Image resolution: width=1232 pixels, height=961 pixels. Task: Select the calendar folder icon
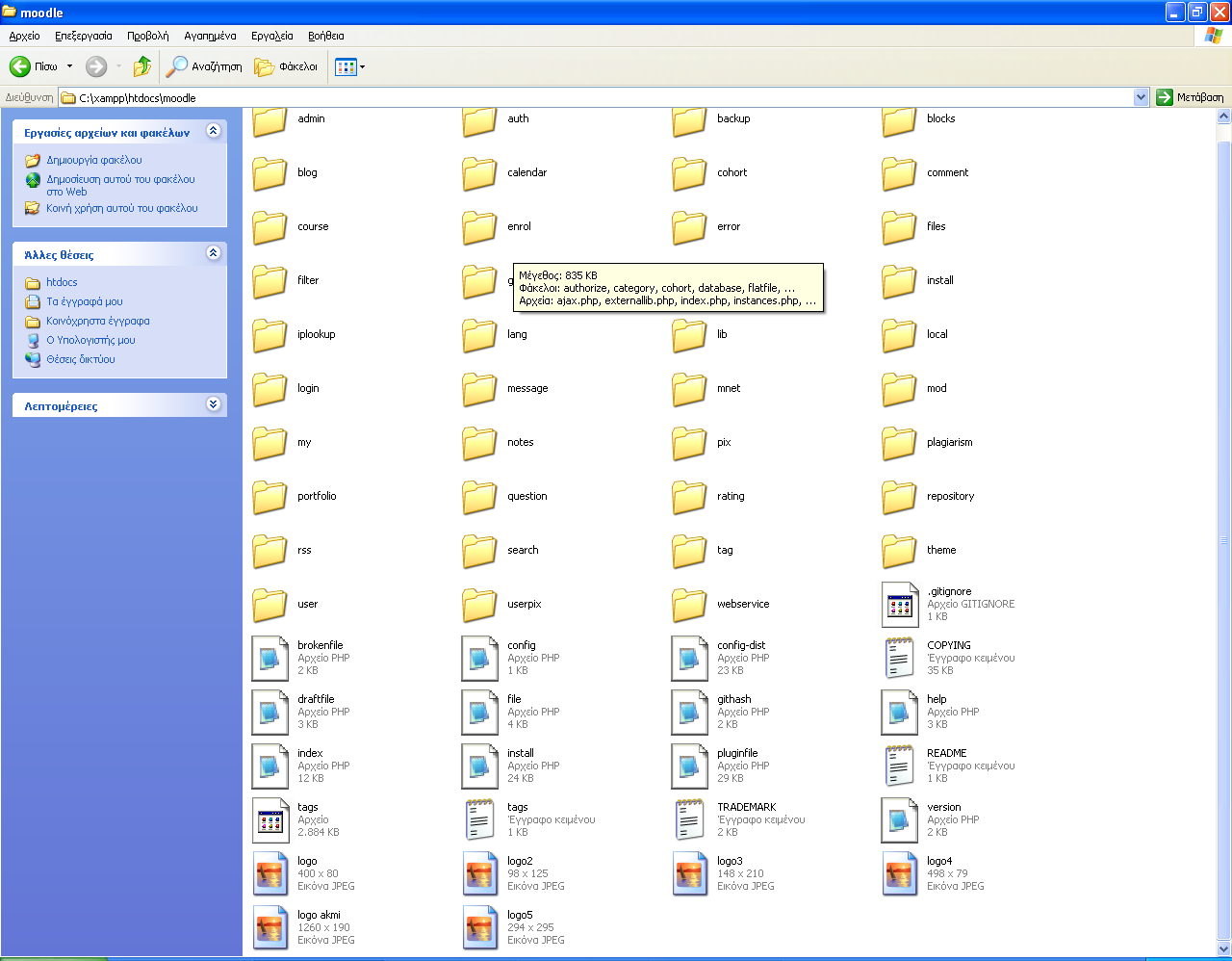click(479, 173)
